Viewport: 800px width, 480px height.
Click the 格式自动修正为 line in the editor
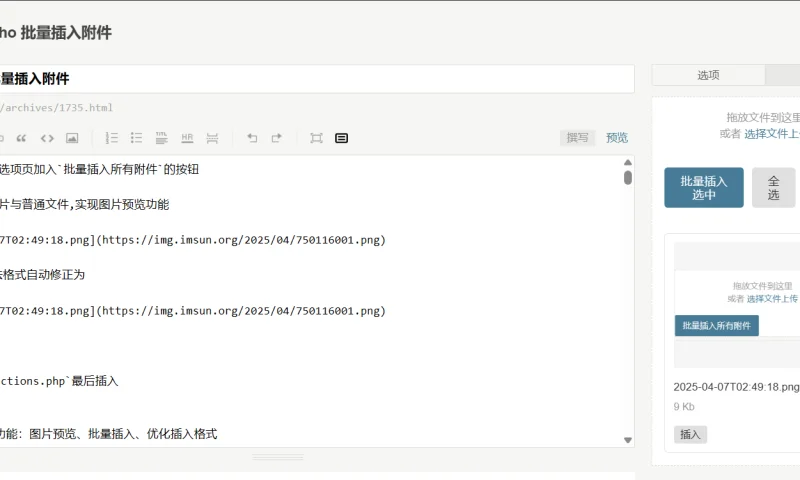click(42, 275)
